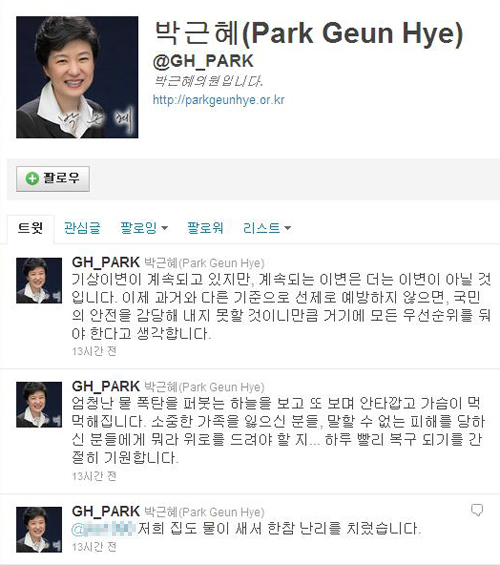Viewport: 500px width, 565px height.
Task: Open the large profile photo
Action: (77, 77)
